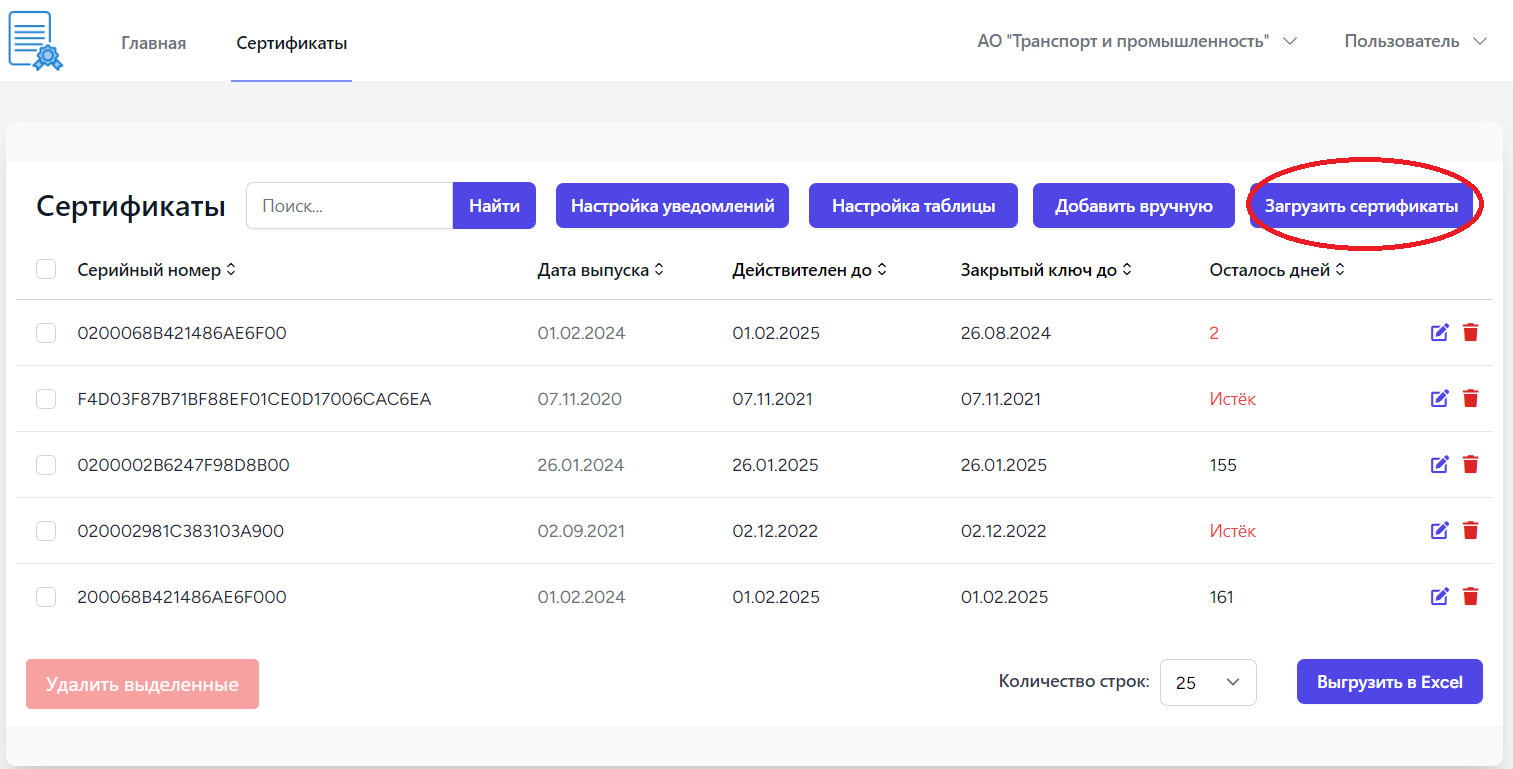Click the Сертификаты page heading
The image size is (1513, 769).
[x=131, y=207]
